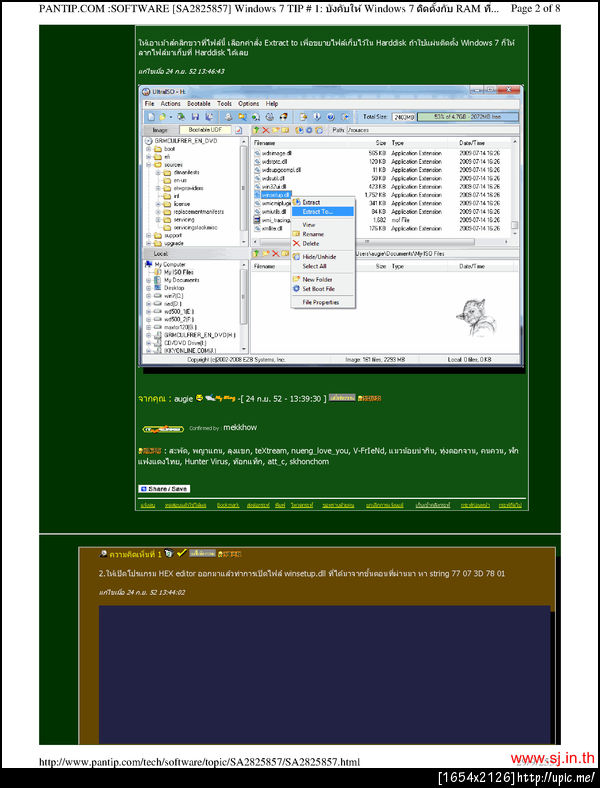Open the Tools menu
This screenshot has height=788, width=600.
click(224, 104)
